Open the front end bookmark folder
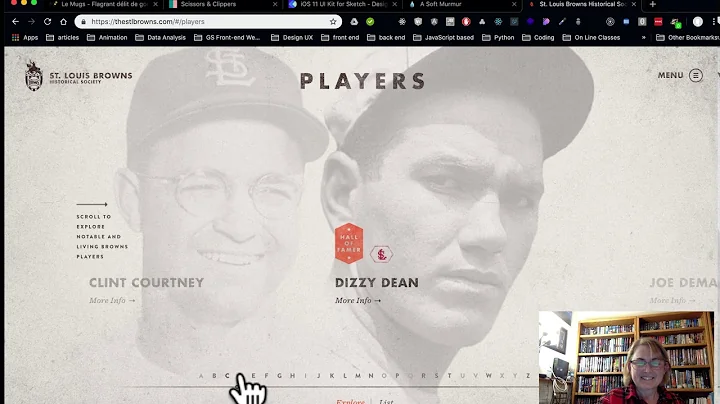This screenshot has width=720, height=404. point(340,38)
